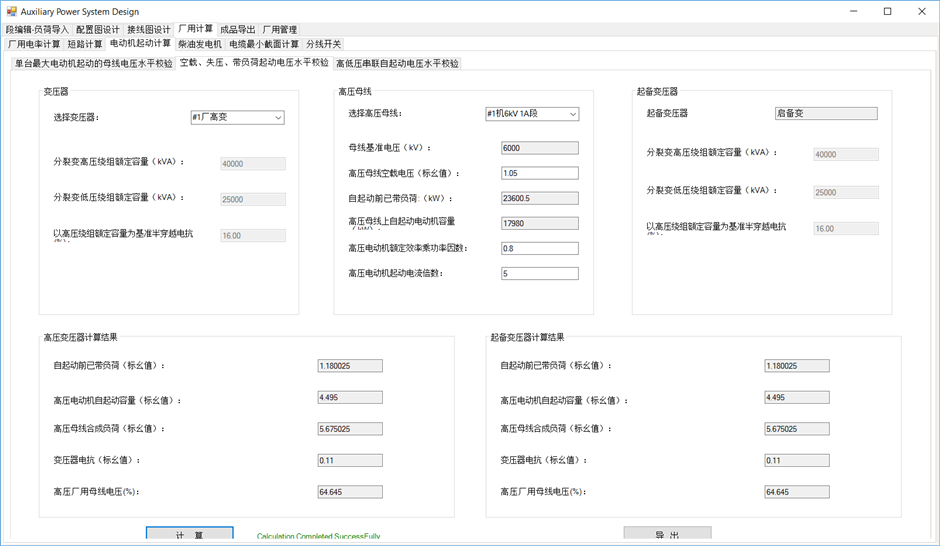
Task: Edit the 起动电流倍数 field showing 5
Action: [540, 273]
